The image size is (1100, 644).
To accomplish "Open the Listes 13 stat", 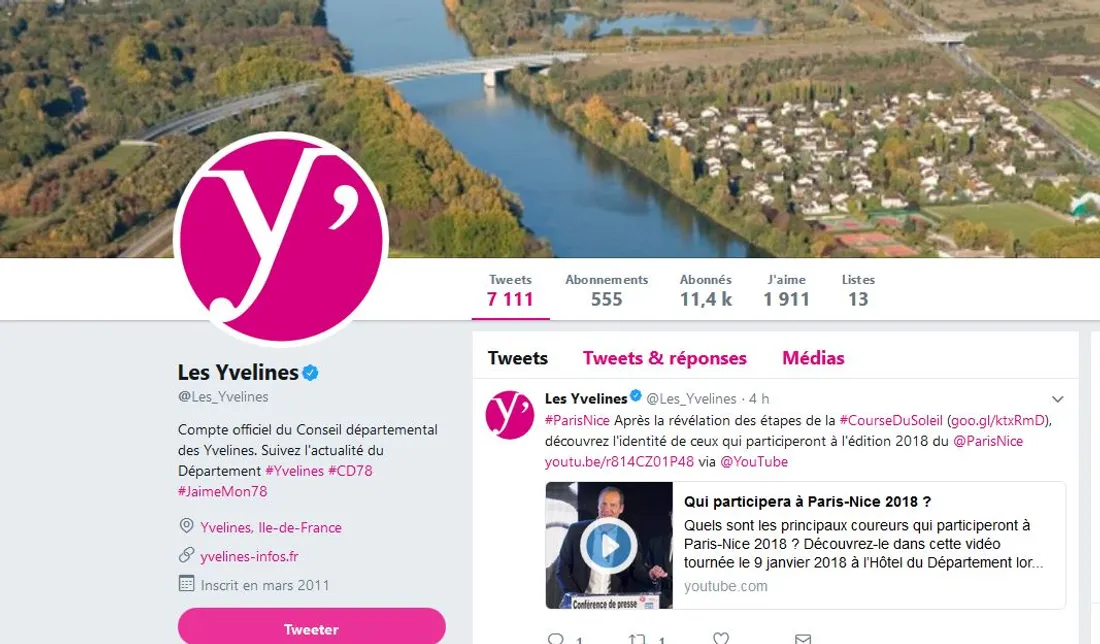I will pos(858,290).
